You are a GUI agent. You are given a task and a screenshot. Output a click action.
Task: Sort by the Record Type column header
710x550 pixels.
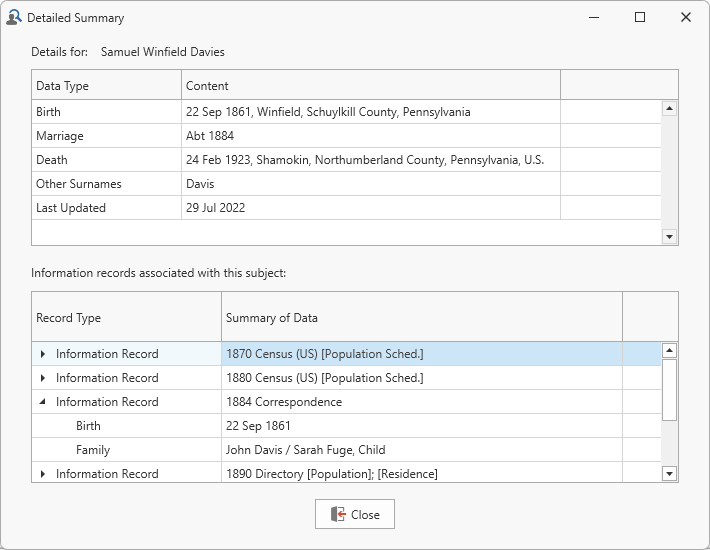pos(126,318)
